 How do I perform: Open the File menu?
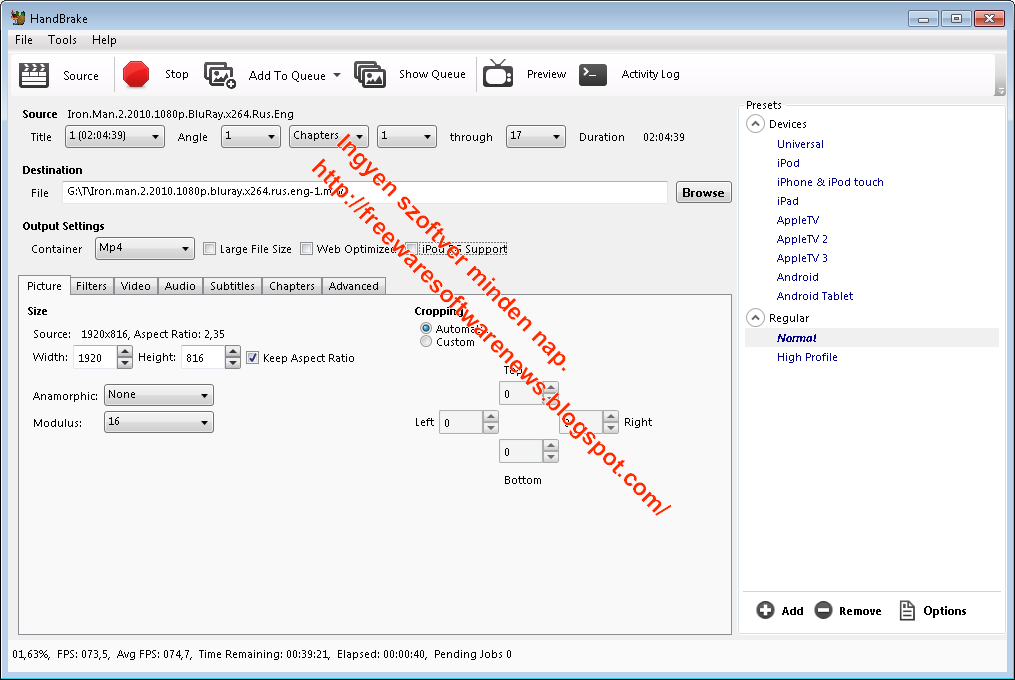click(x=24, y=40)
